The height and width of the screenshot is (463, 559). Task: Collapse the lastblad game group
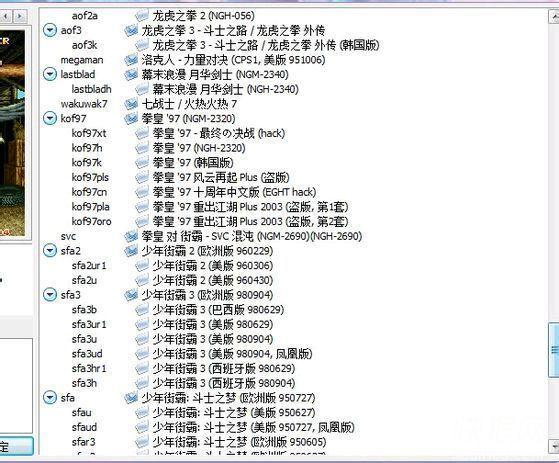click(x=50, y=74)
